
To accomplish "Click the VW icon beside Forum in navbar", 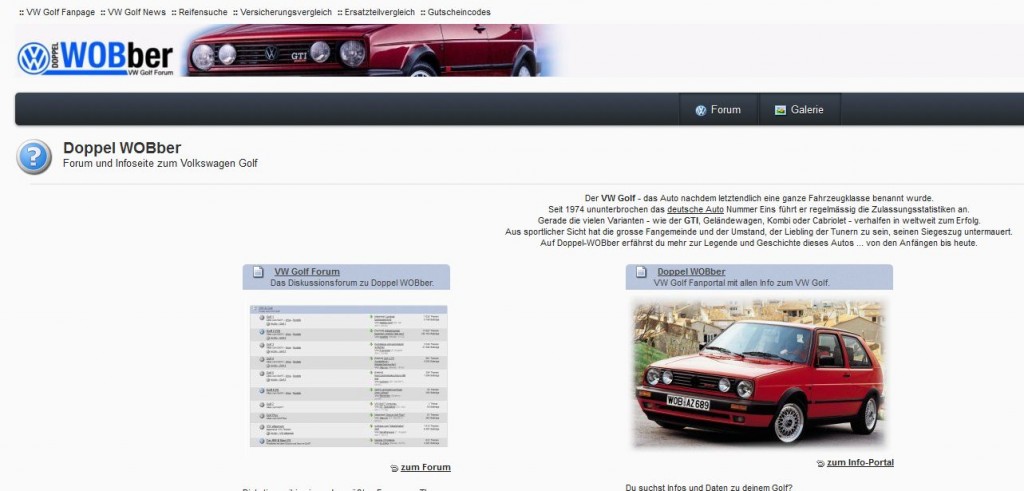I will pyautogui.click(x=700, y=110).
